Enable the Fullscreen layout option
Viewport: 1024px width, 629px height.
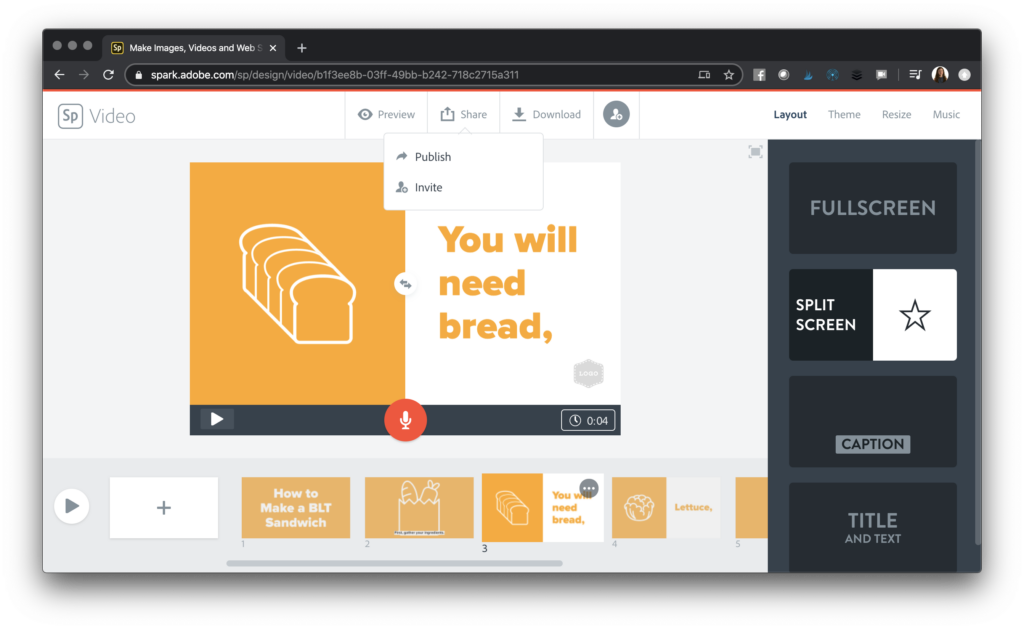coord(872,207)
